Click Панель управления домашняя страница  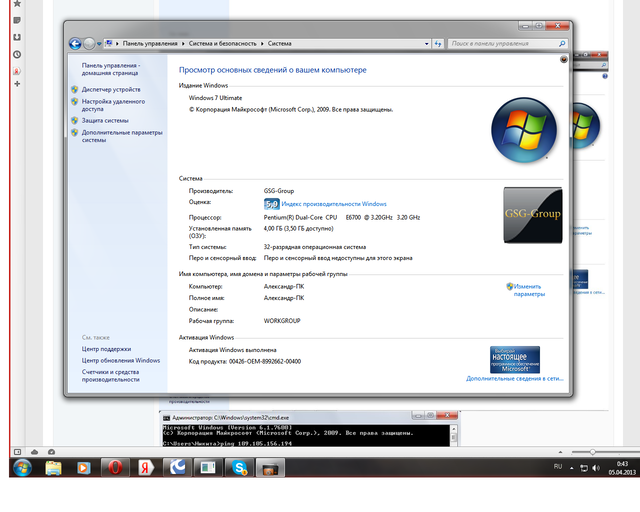tap(110, 68)
